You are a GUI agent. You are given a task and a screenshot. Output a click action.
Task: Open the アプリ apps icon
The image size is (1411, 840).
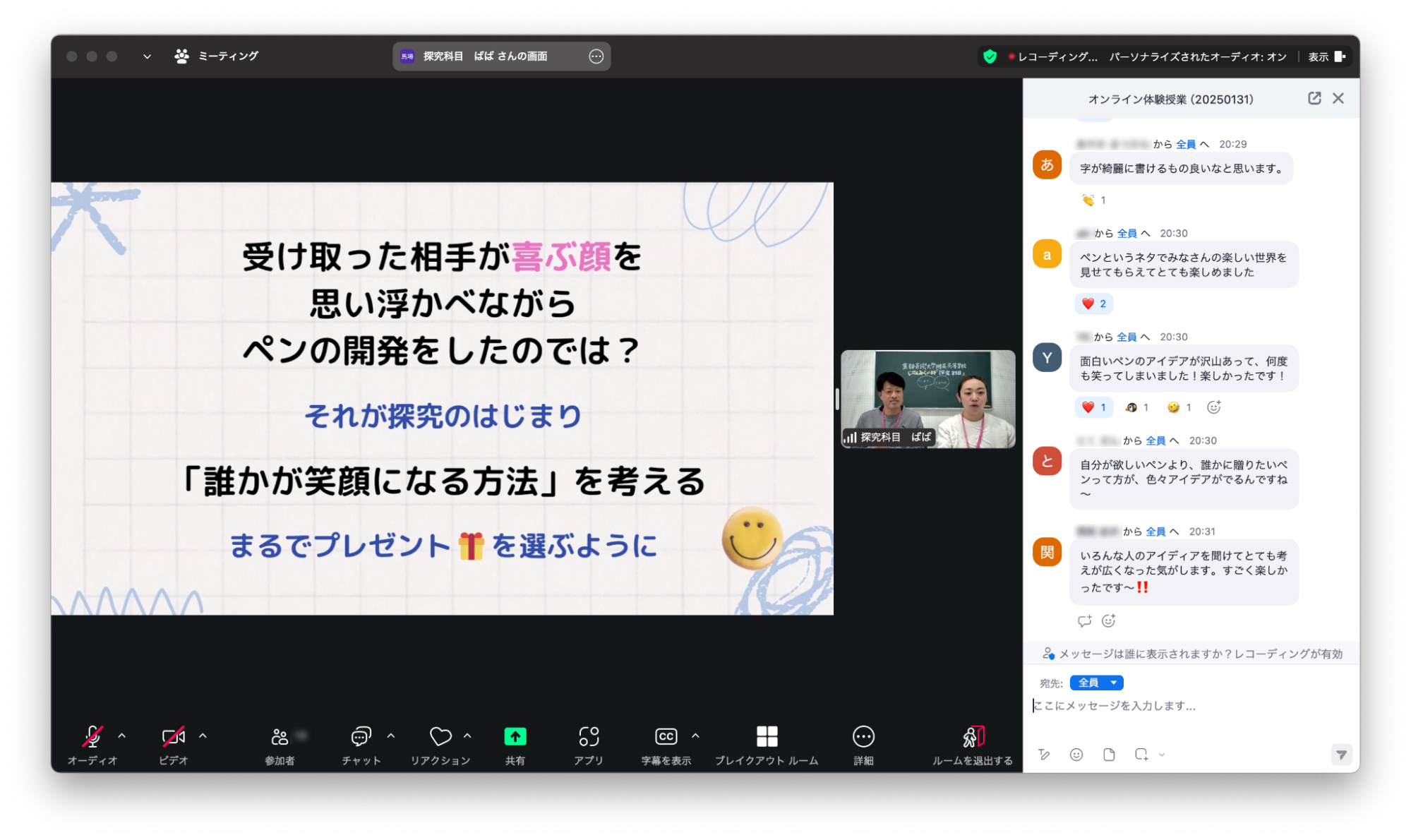[589, 736]
